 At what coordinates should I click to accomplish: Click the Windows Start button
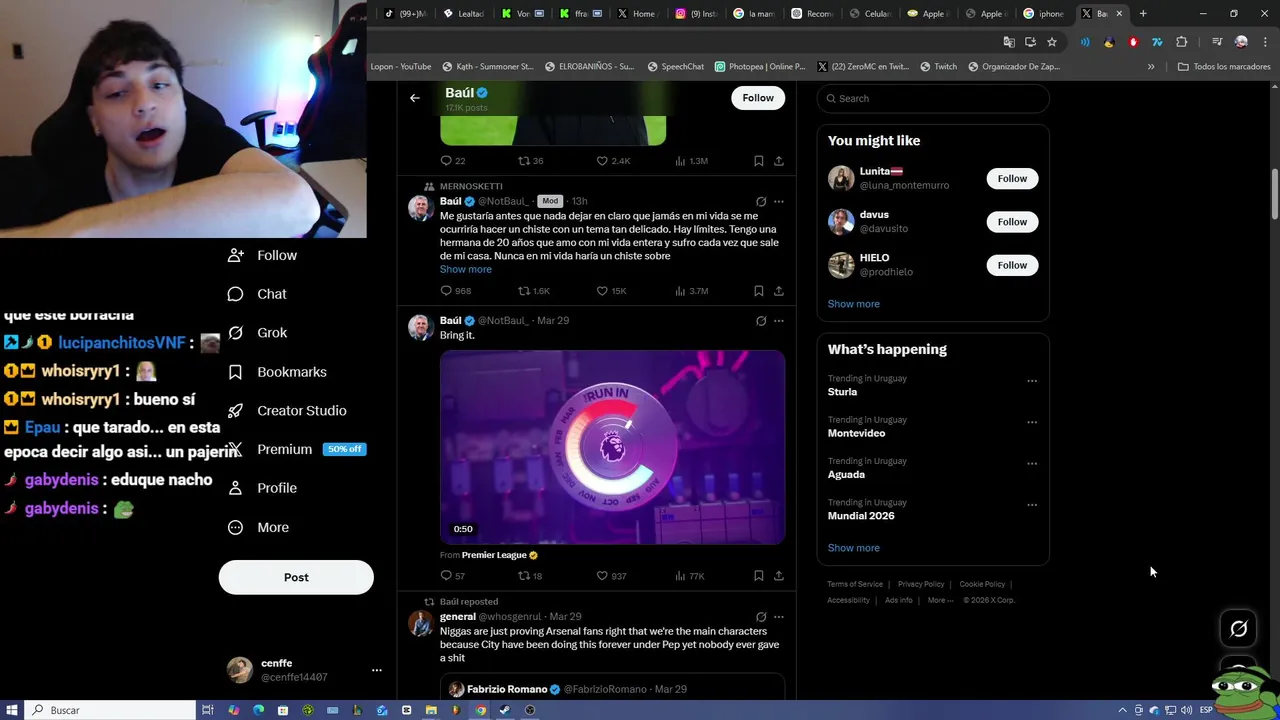click(x=12, y=710)
